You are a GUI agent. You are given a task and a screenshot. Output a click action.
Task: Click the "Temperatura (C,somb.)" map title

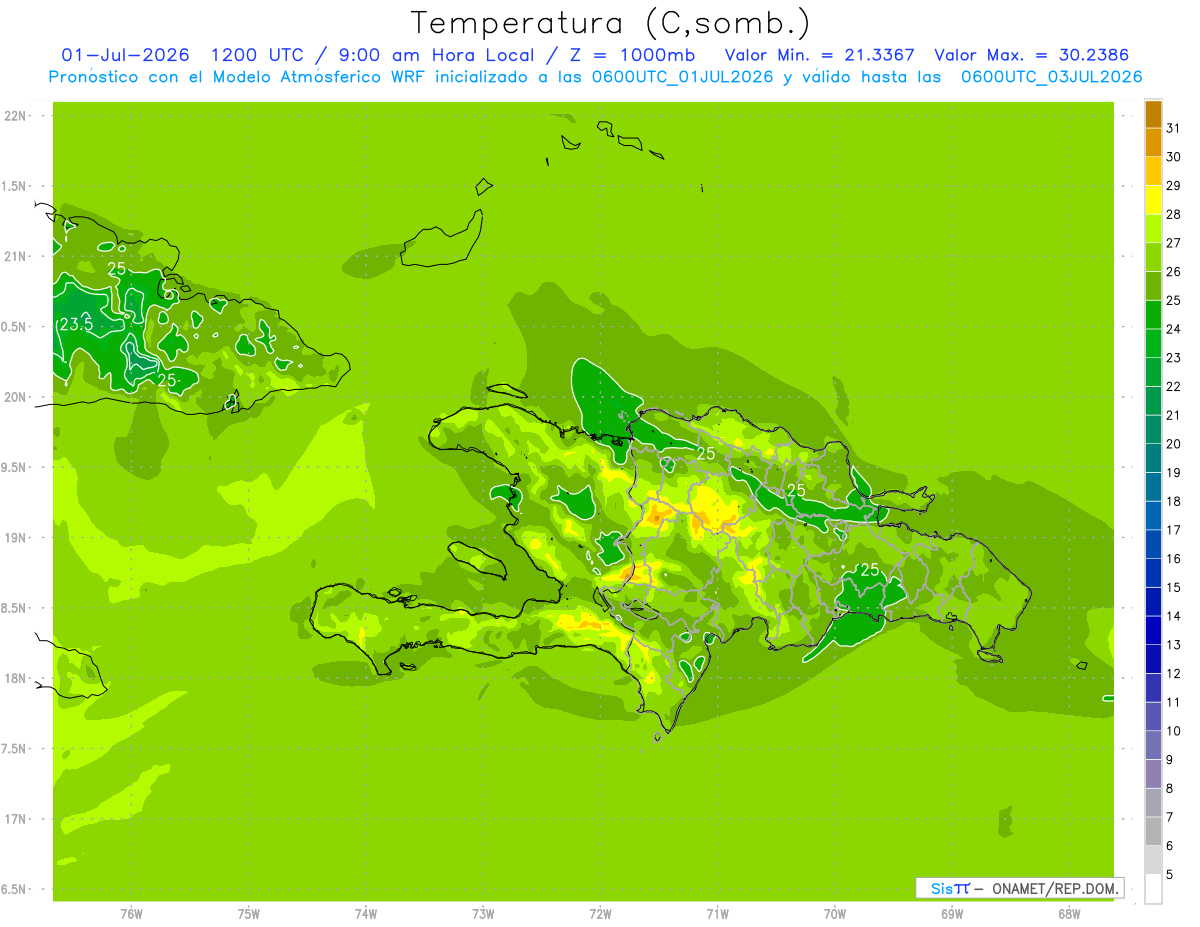tap(610, 23)
